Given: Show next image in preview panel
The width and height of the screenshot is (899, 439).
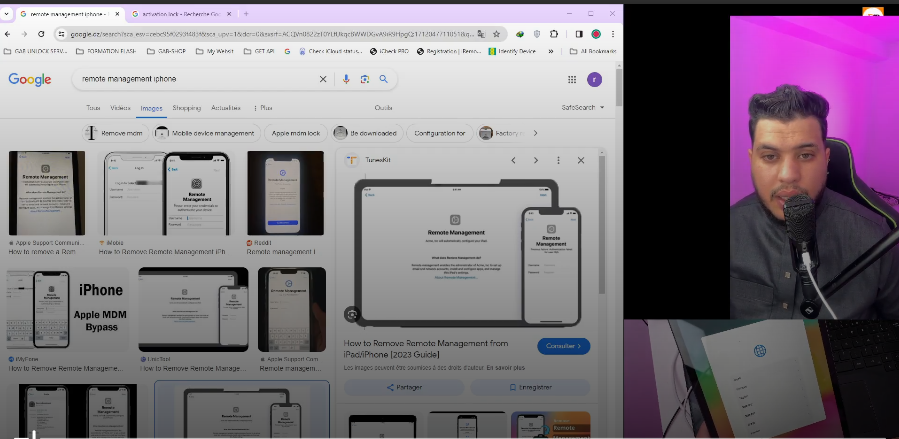Looking at the screenshot, I should [x=536, y=160].
